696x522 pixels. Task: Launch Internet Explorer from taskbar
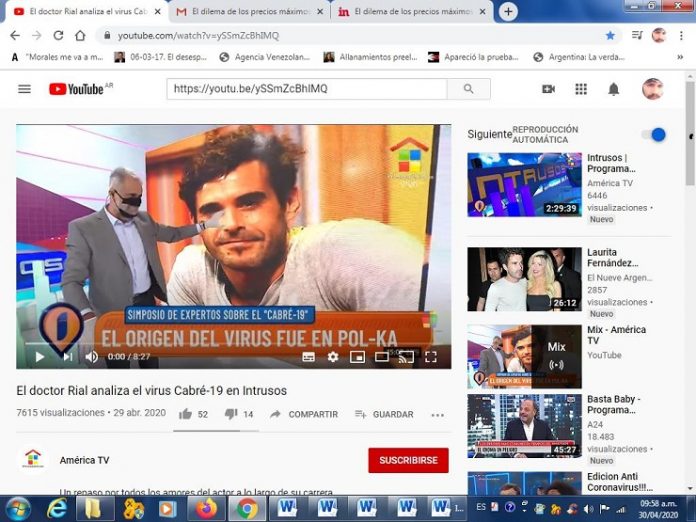point(57,509)
